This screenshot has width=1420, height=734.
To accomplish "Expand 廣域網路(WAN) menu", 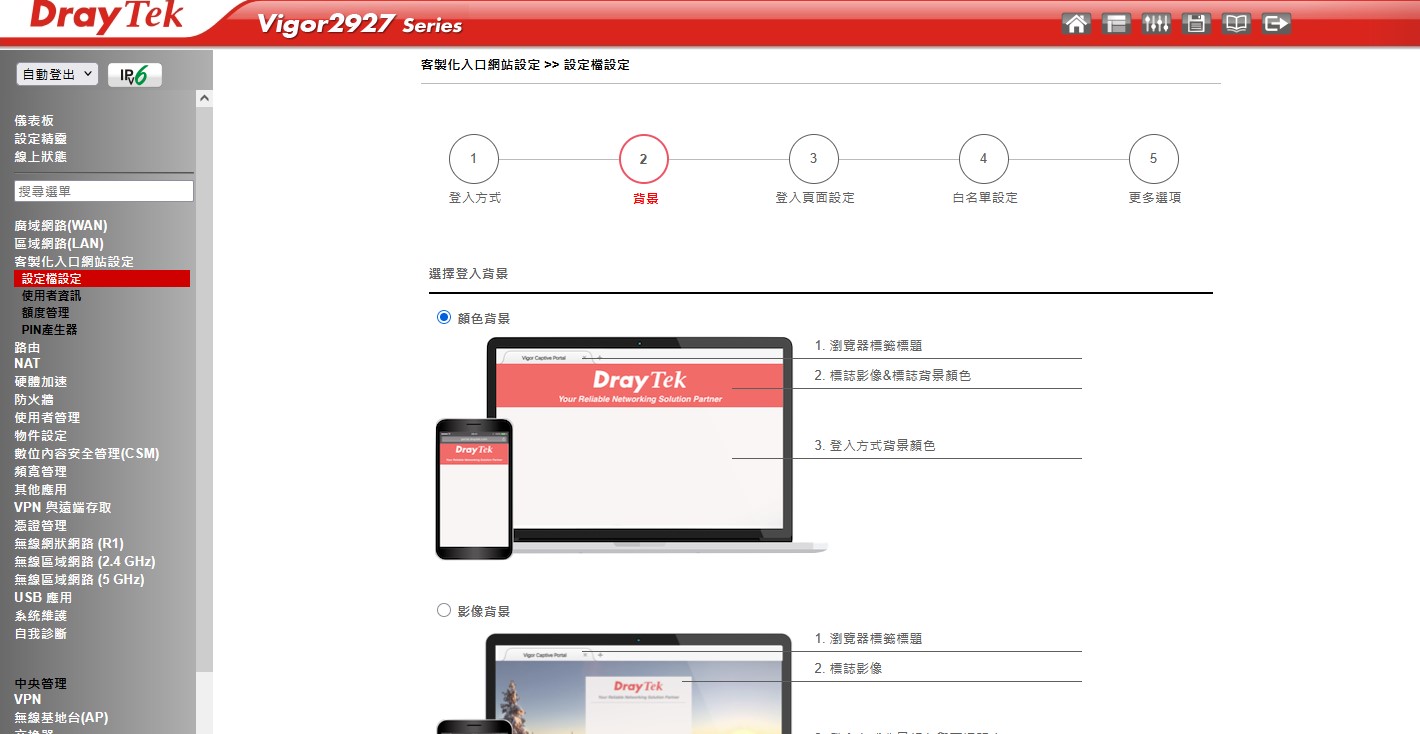I will point(61,226).
